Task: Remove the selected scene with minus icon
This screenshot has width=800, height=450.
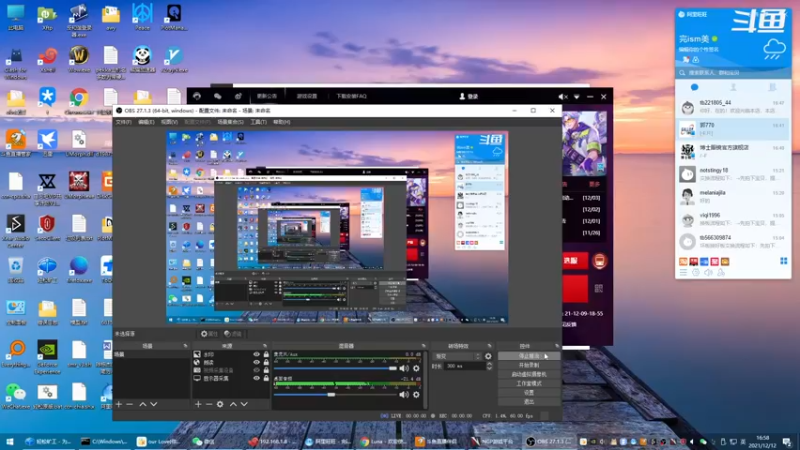Action: pos(130,404)
